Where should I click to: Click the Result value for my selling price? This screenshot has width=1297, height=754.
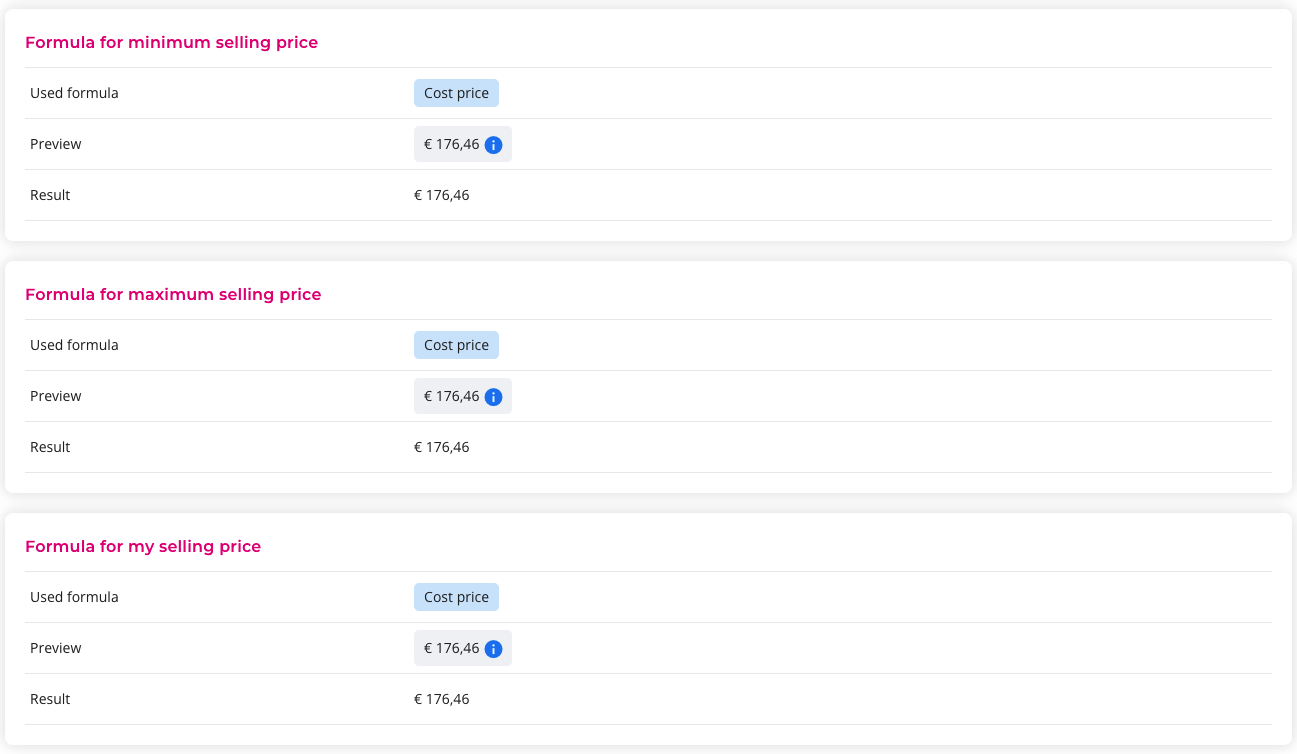point(442,699)
